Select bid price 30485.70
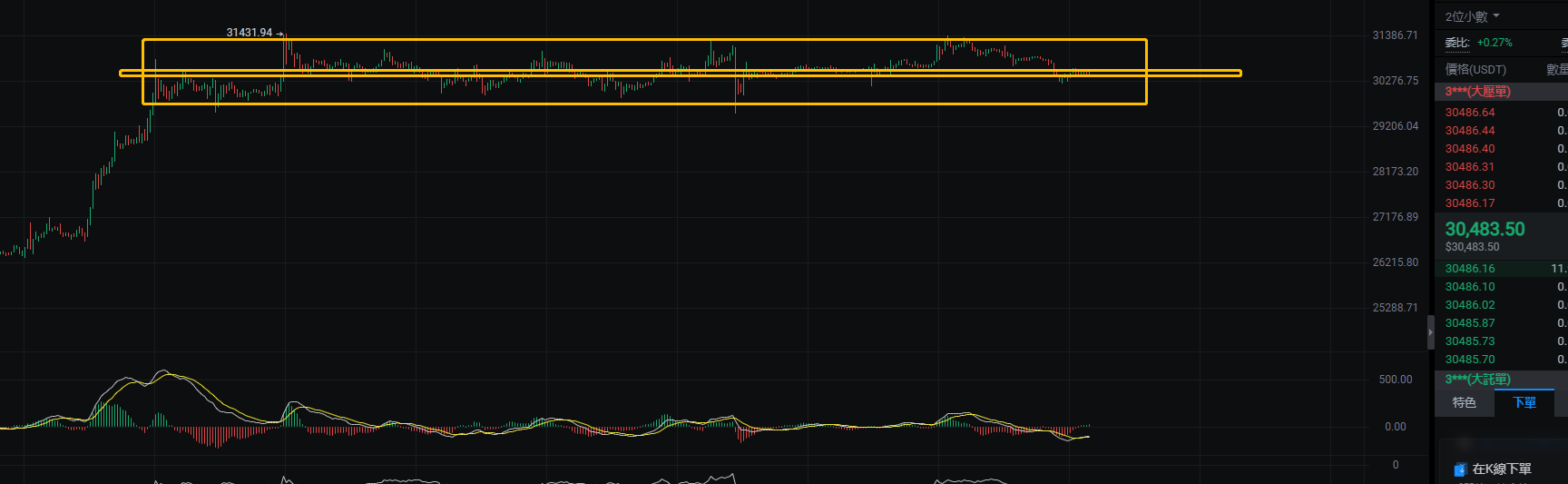The image size is (1568, 484). tap(1470, 360)
